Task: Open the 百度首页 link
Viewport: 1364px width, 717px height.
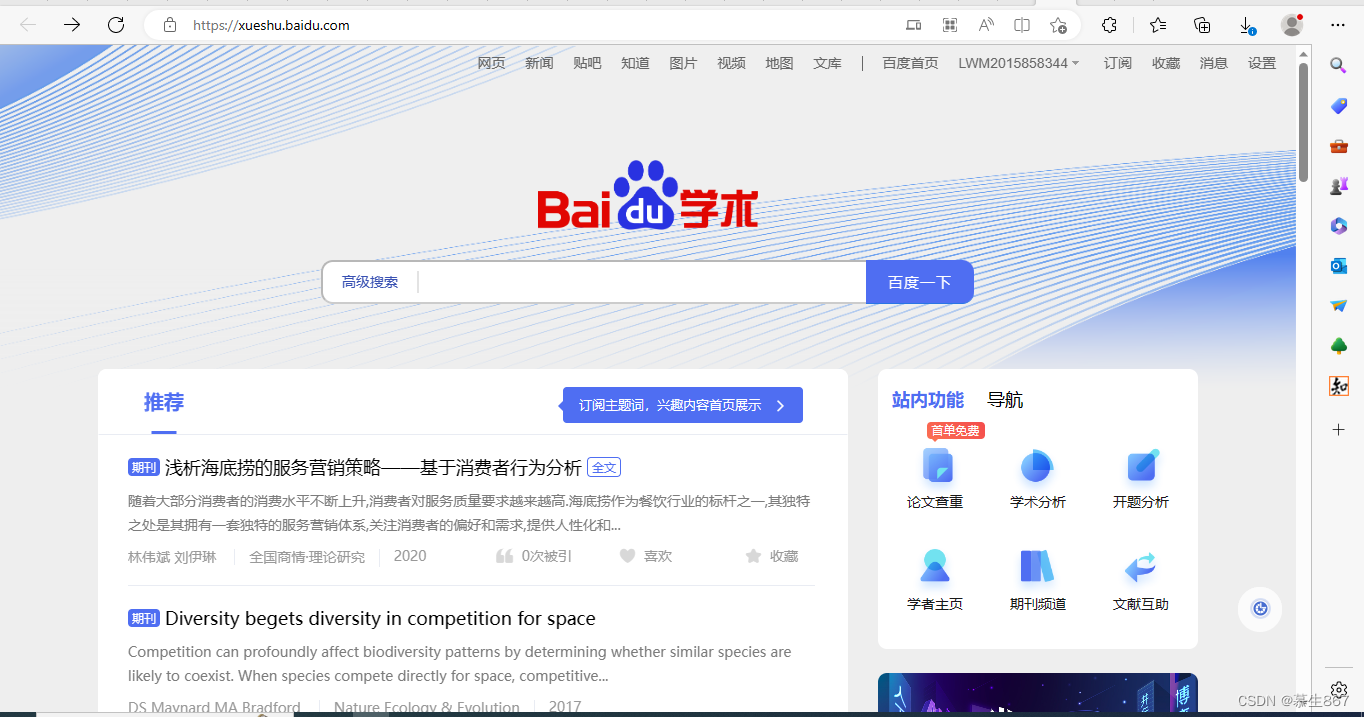Action: 910,63
